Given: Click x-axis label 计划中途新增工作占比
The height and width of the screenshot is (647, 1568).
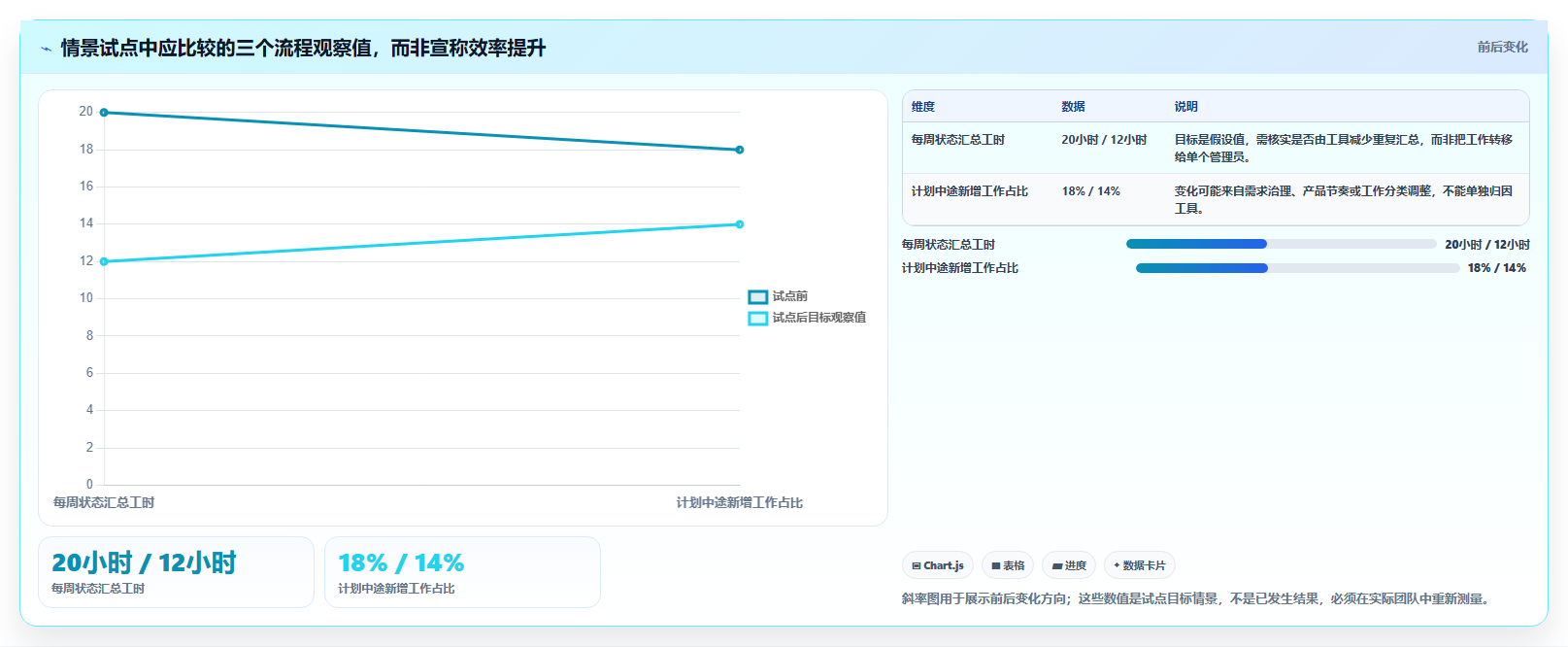Looking at the screenshot, I should (x=740, y=502).
